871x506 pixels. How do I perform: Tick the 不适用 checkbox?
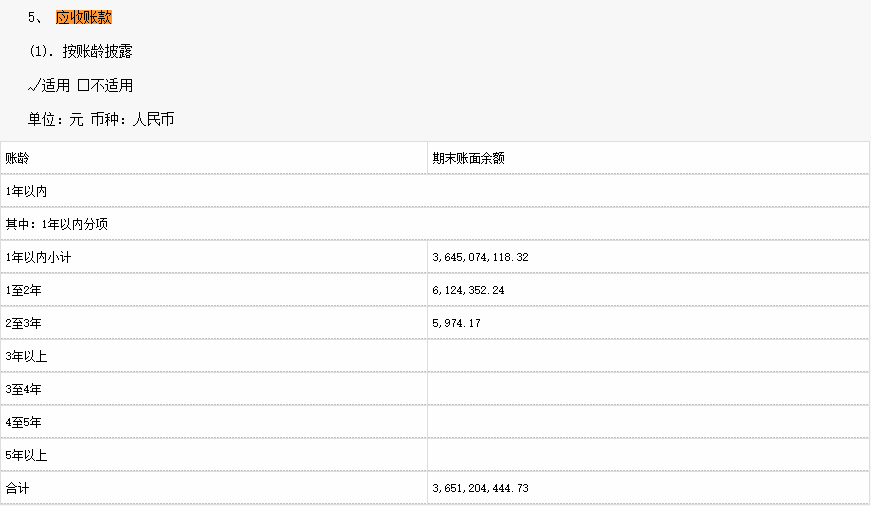pyautogui.click(x=83, y=86)
